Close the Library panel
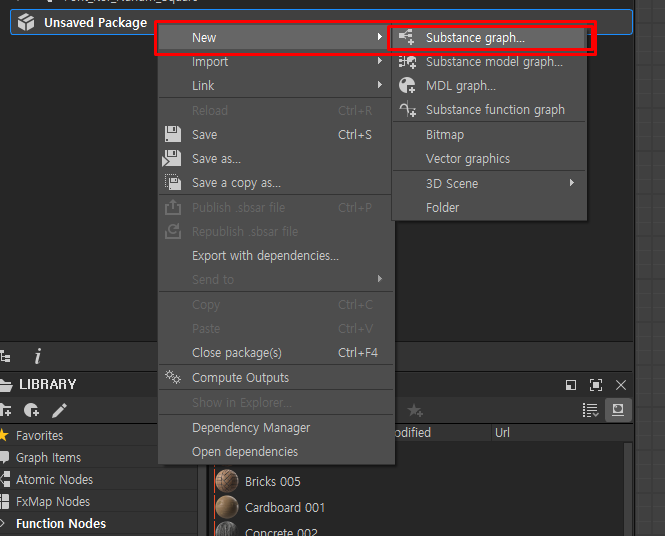The height and width of the screenshot is (536, 665). [621, 385]
